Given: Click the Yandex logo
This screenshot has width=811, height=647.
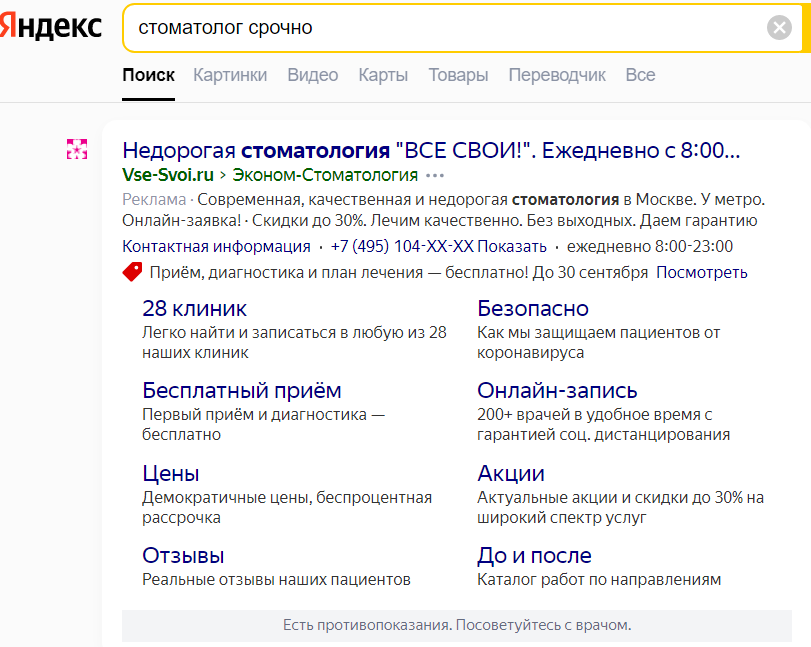Looking at the screenshot, I should pyautogui.click(x=51, y=26).
